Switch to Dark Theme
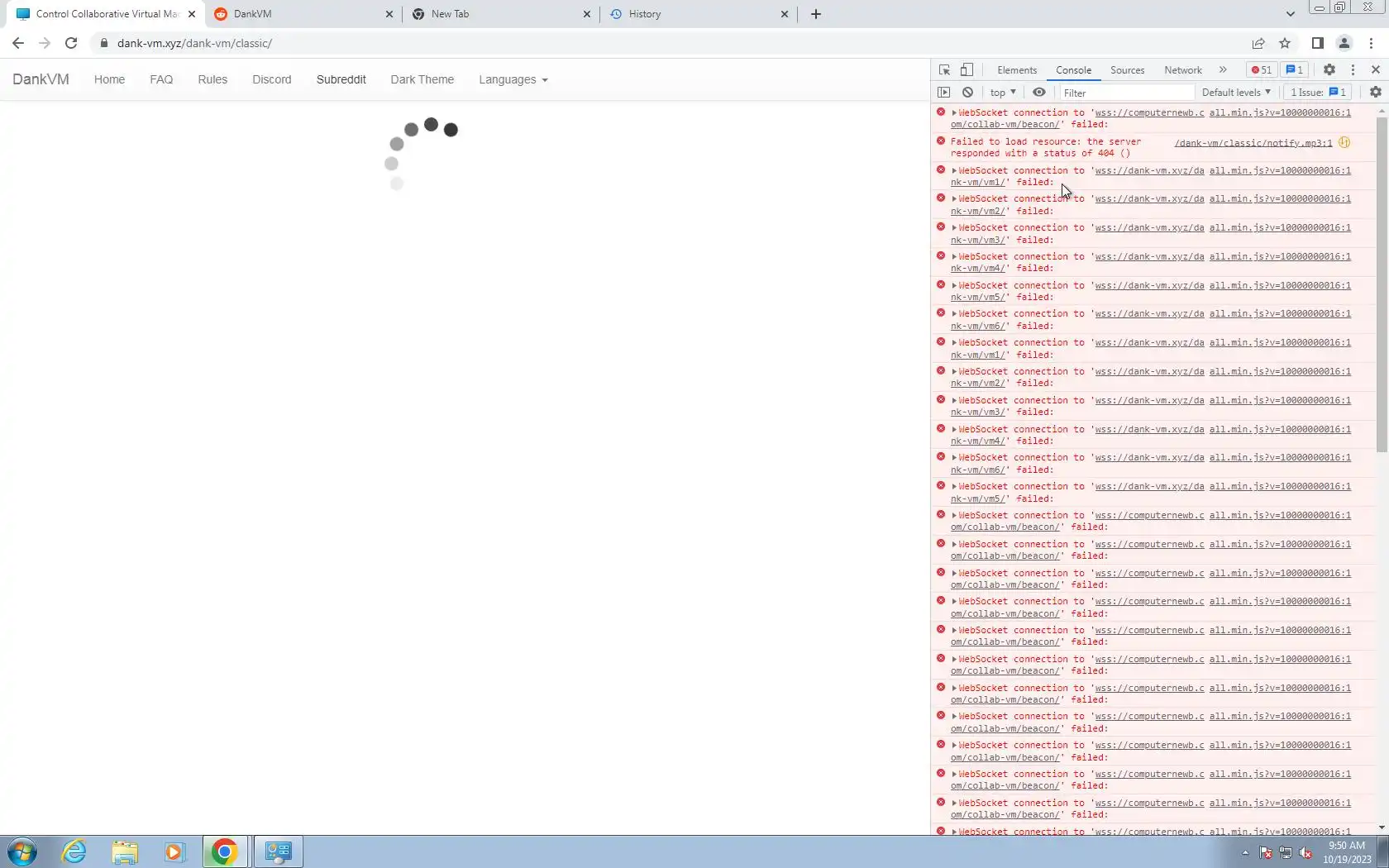 (x=422, y=79)
